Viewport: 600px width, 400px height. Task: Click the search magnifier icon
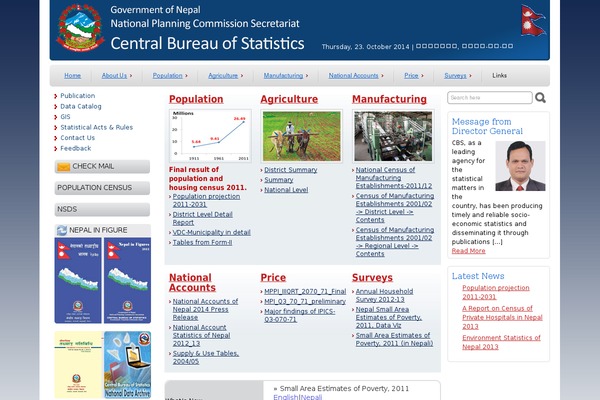click(x=540, y=98)
